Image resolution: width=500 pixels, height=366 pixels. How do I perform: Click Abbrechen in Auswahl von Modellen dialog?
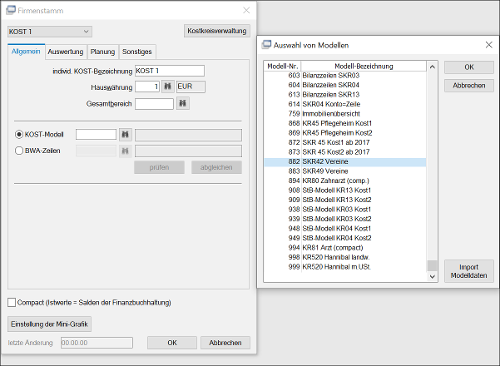click(469, 86)
